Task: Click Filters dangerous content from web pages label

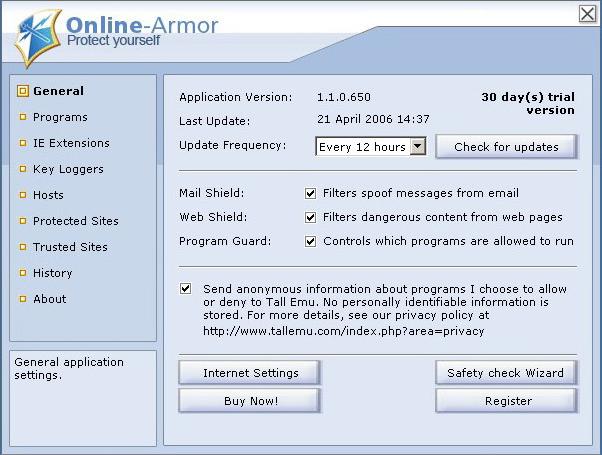Action: tap(443, 217)
